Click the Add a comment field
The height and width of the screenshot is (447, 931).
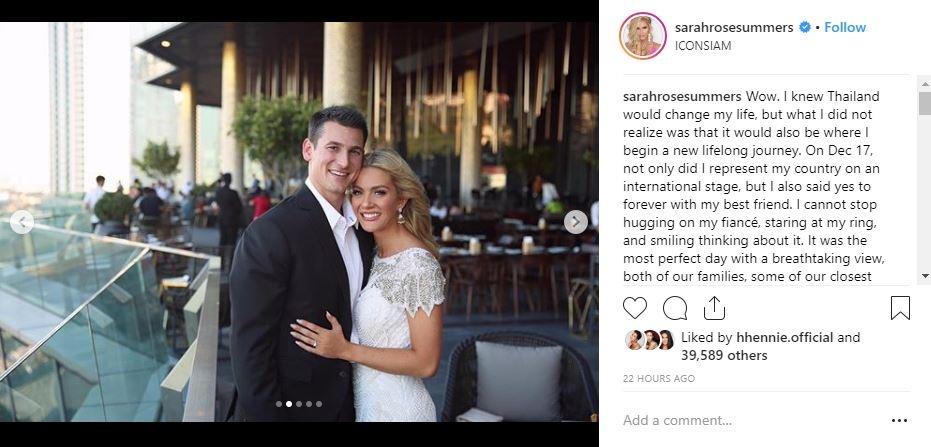754,421
